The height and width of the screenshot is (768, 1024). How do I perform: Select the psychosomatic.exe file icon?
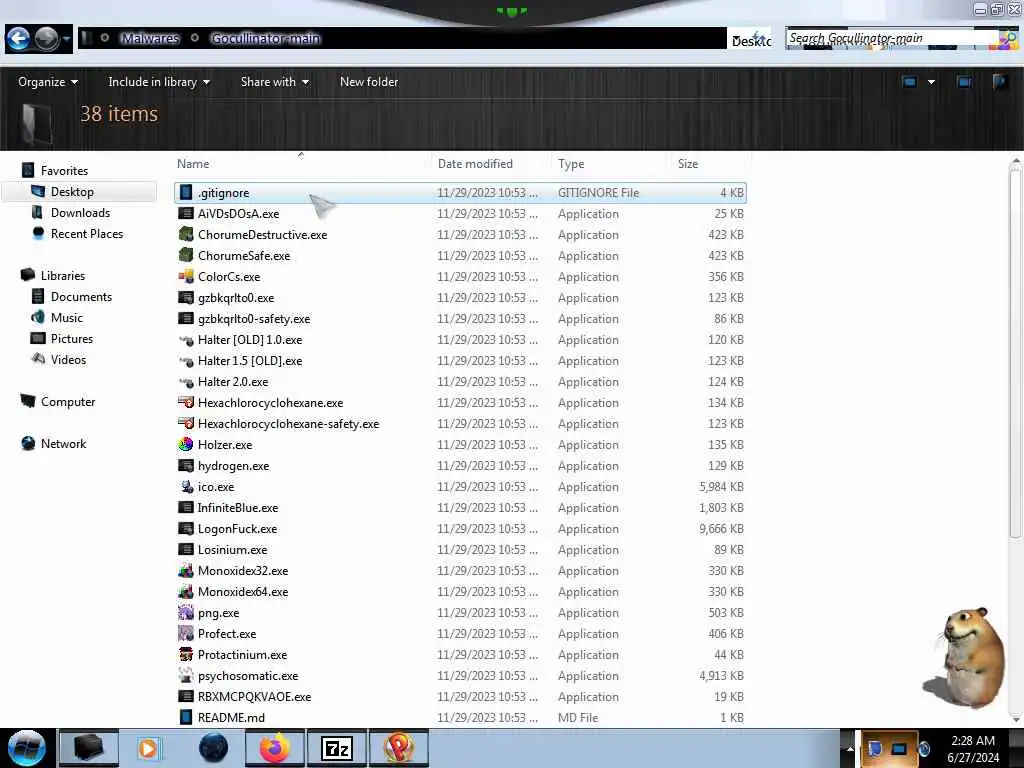tap(186, 675)
